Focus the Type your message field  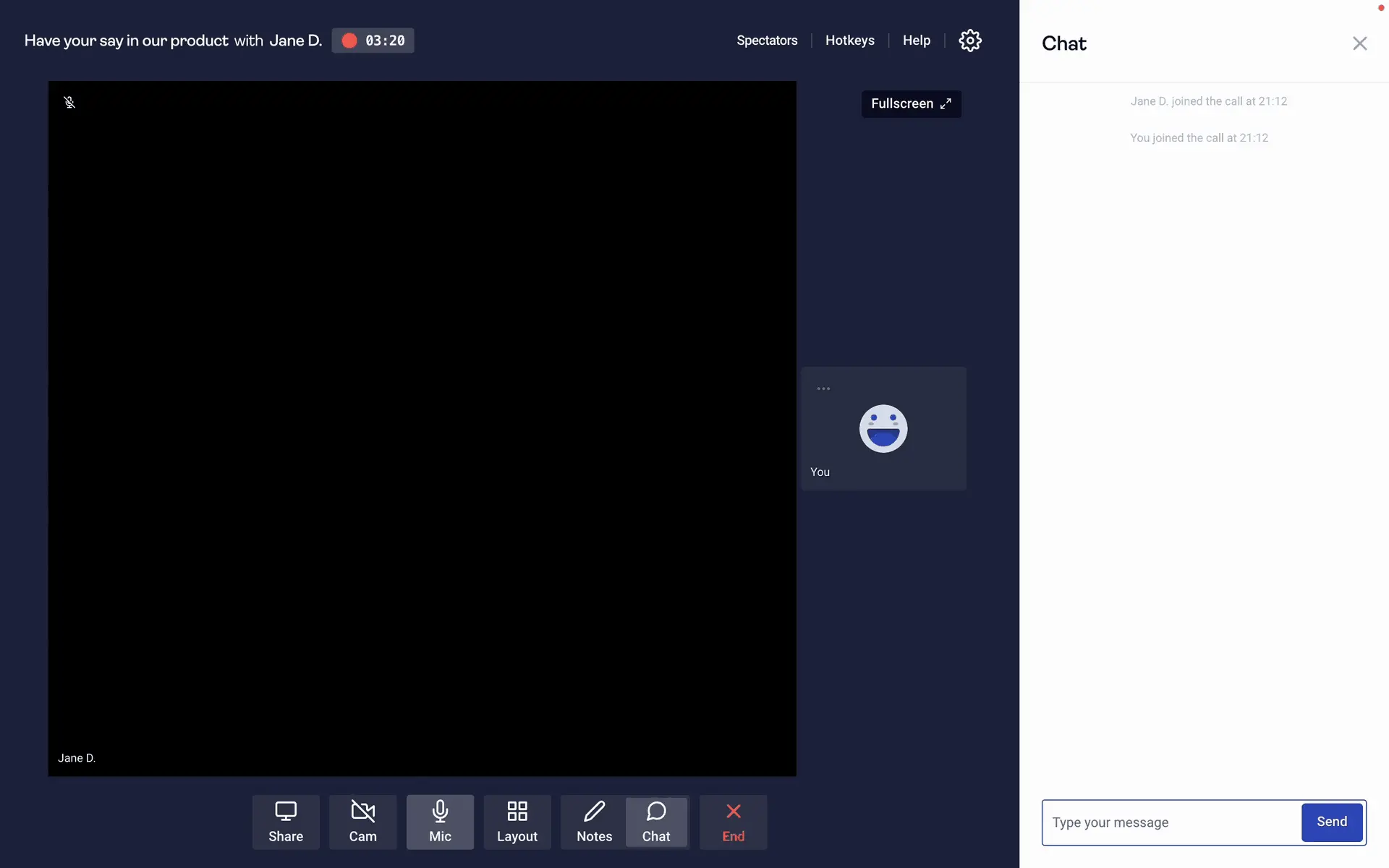(x=1171, y=822)
